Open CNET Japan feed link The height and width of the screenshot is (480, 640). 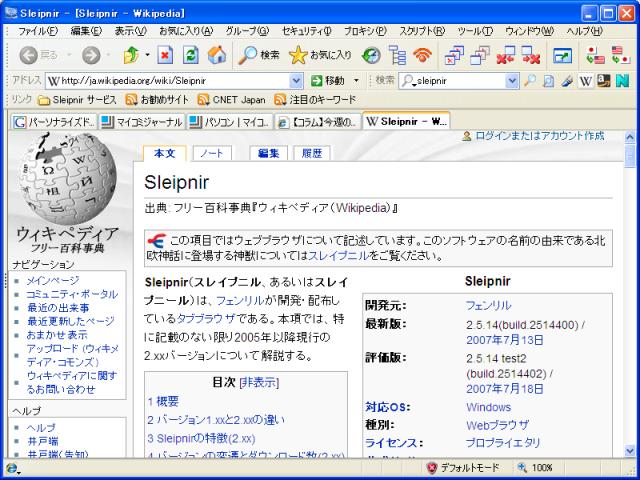click(x=231, y=100)
